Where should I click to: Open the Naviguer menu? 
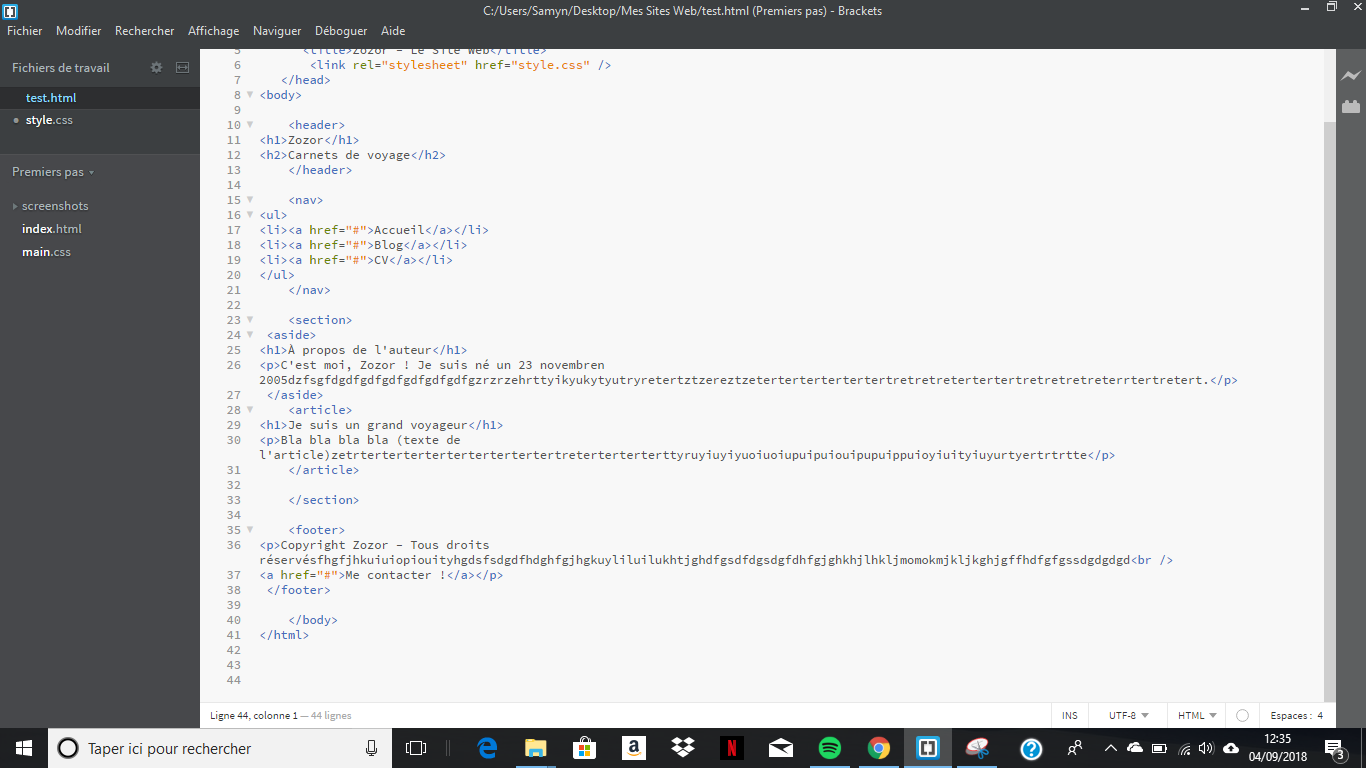point(276,30)
